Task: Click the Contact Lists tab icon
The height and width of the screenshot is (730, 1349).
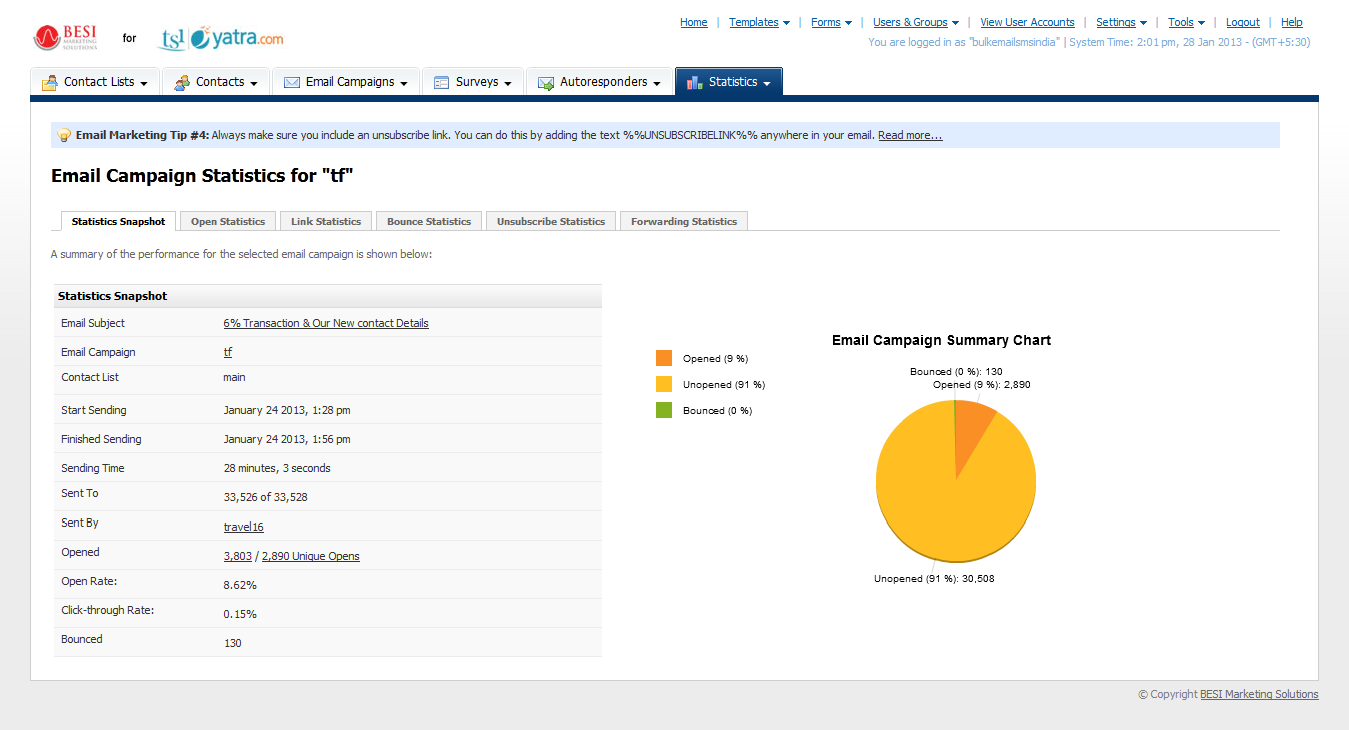Action: coord(49,83)
